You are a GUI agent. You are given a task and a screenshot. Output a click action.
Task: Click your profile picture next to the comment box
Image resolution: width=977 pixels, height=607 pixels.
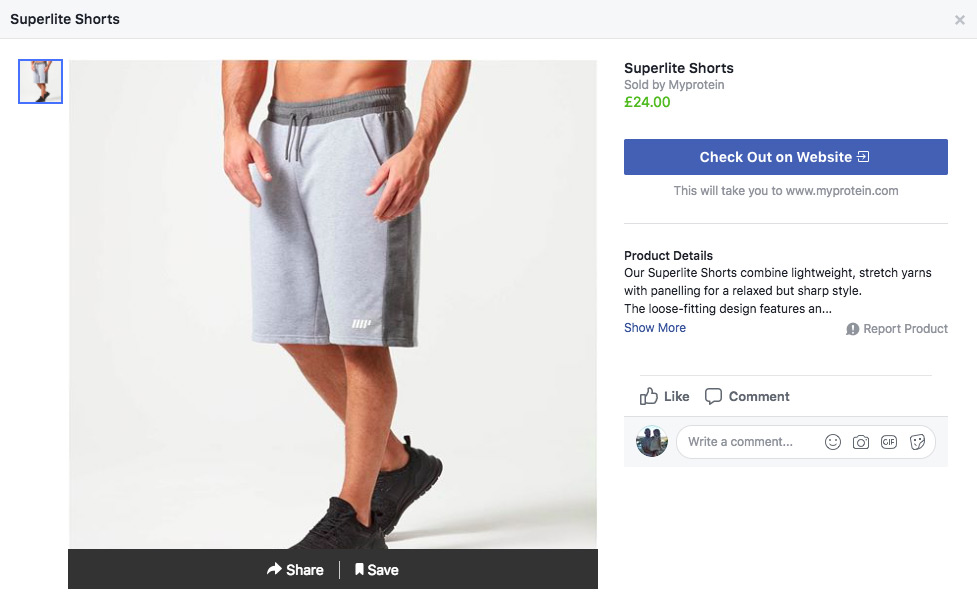click(x=651, y=441)
